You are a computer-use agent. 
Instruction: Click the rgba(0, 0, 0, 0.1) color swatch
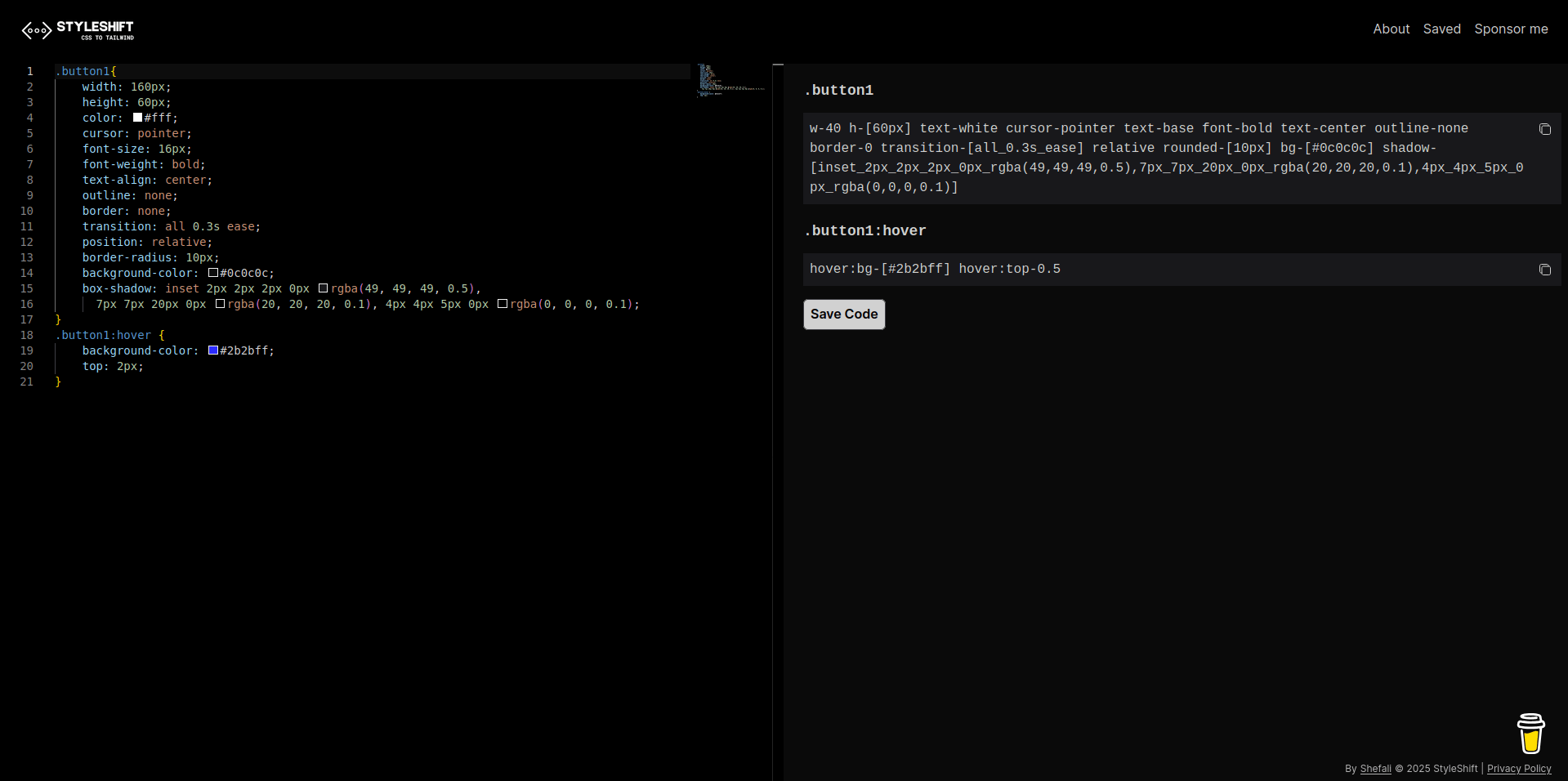503,304
